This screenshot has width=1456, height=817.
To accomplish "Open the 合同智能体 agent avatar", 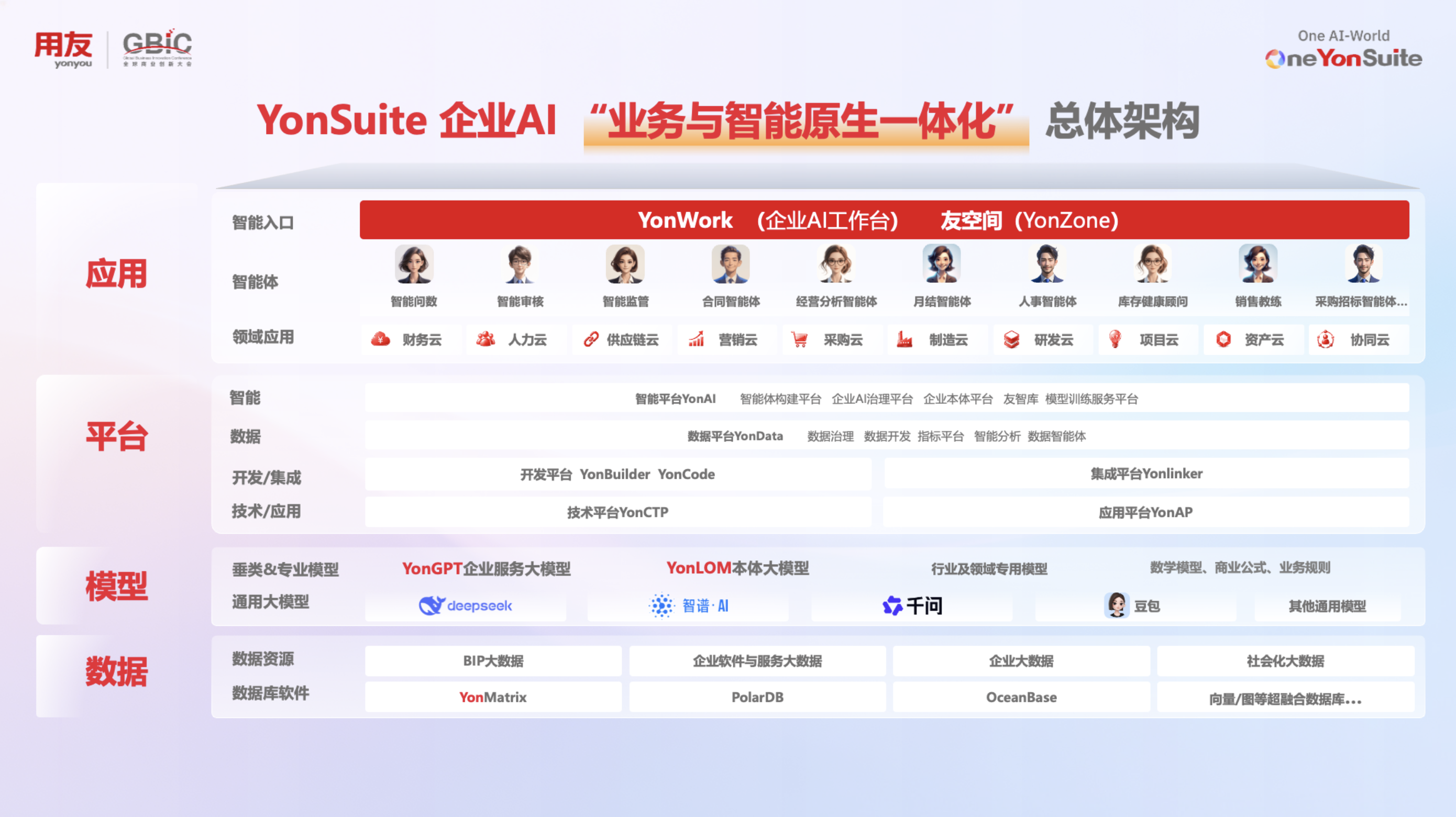I will click(730, 264).
